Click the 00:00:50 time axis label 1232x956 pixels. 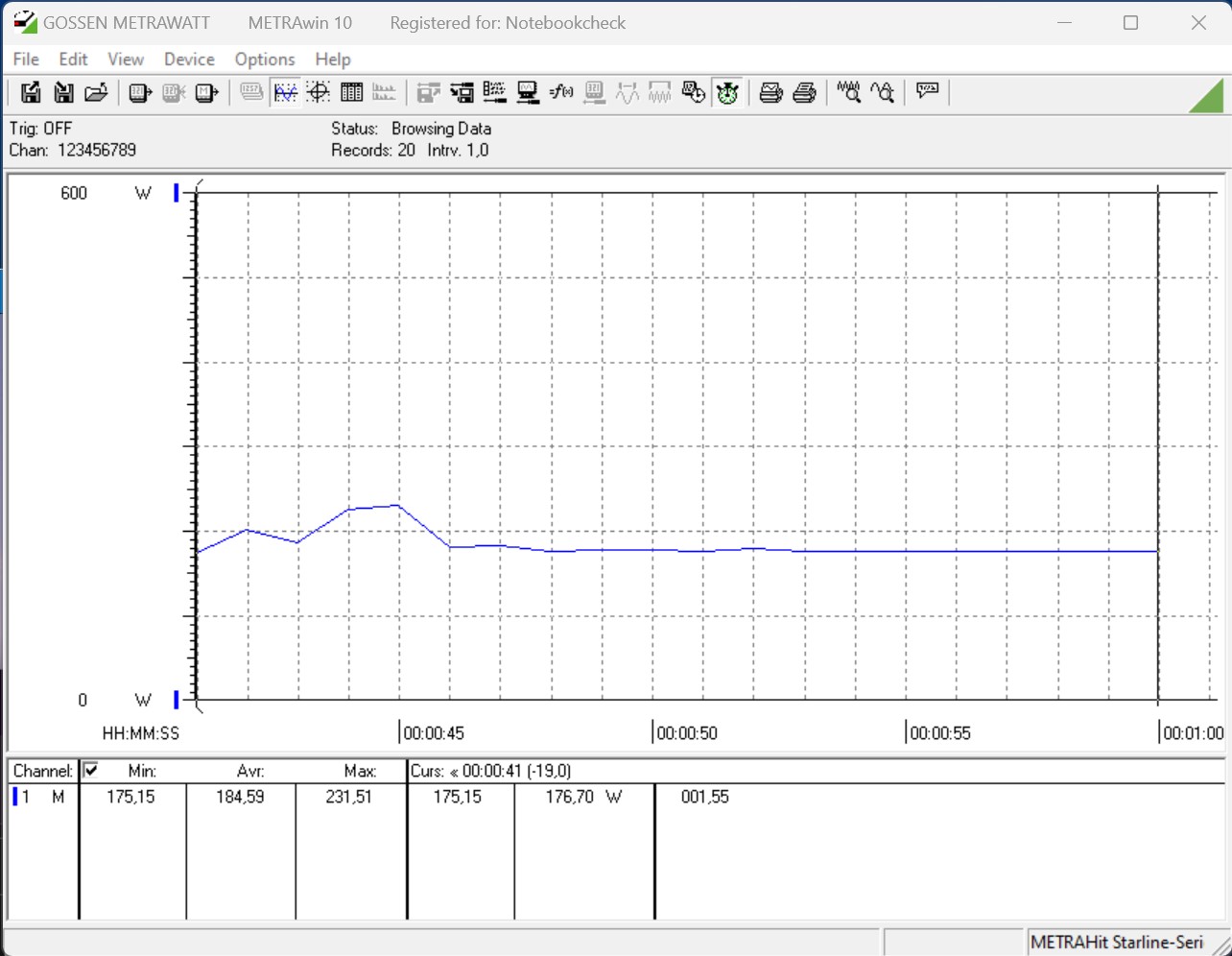coord(687,733)
